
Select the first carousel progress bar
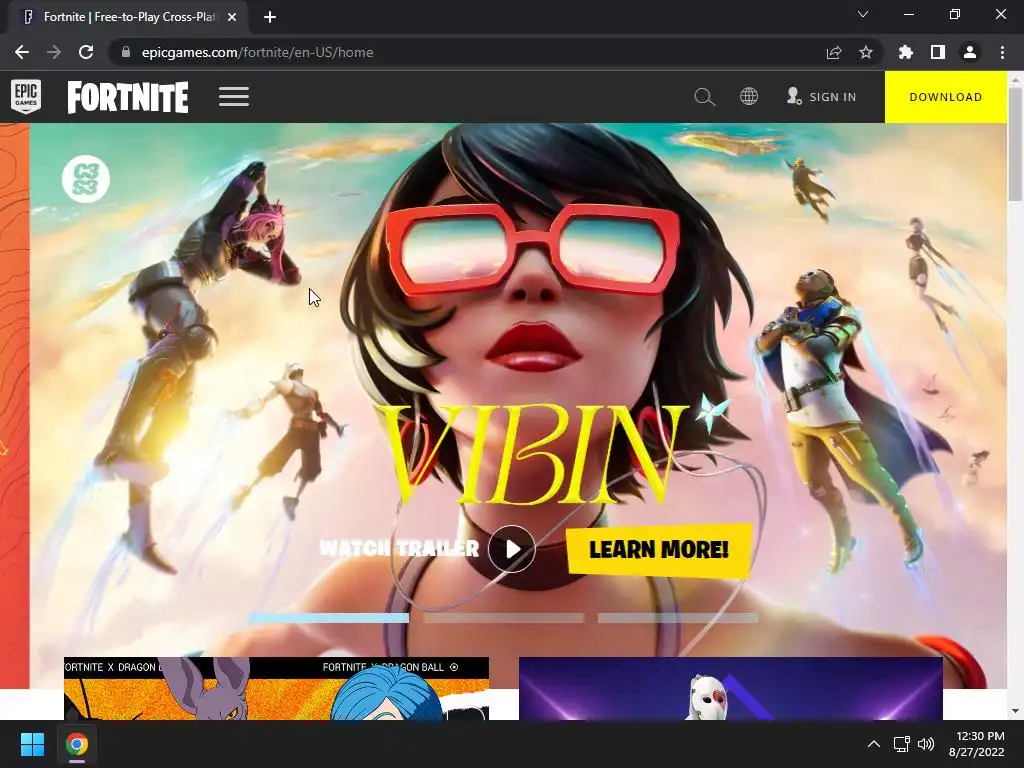click(329, 618)
